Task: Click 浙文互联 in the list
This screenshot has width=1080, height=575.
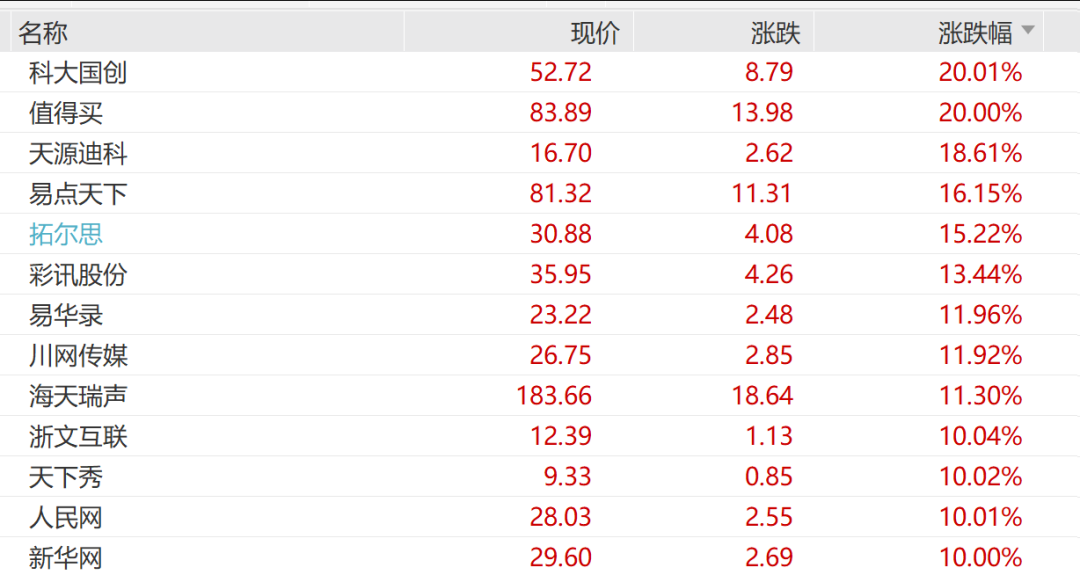Action: click(x=78, y=437)
